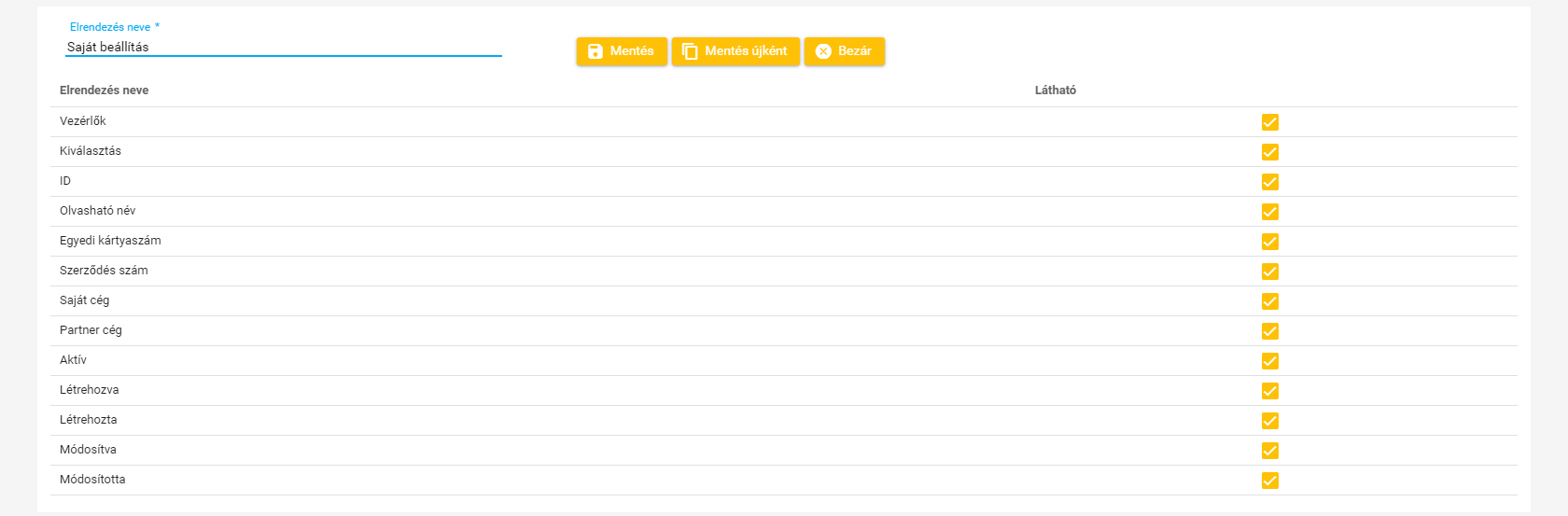Uncheck the Saját cég checkbox
This screenshot has height=516, width=1568.
(1269, 301)
